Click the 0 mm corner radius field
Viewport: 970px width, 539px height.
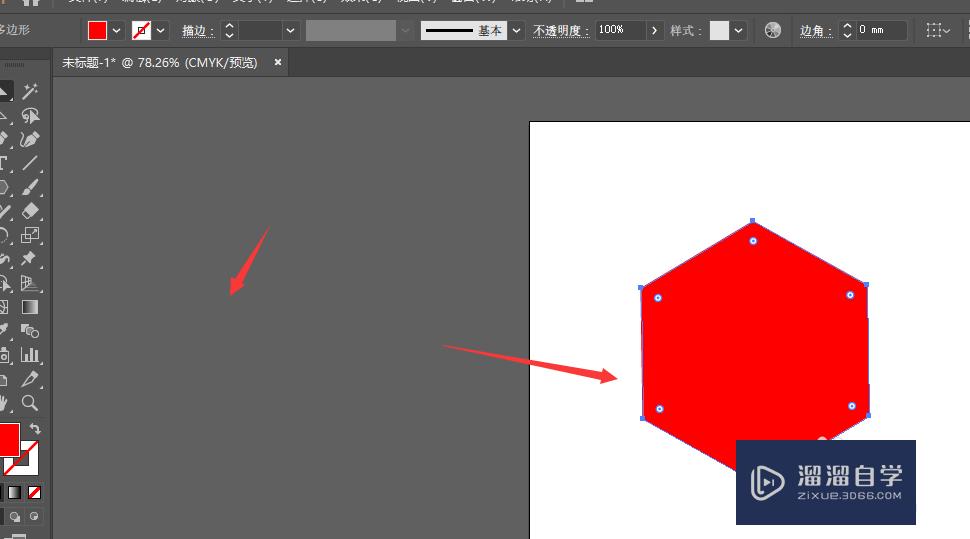[882, 30]
